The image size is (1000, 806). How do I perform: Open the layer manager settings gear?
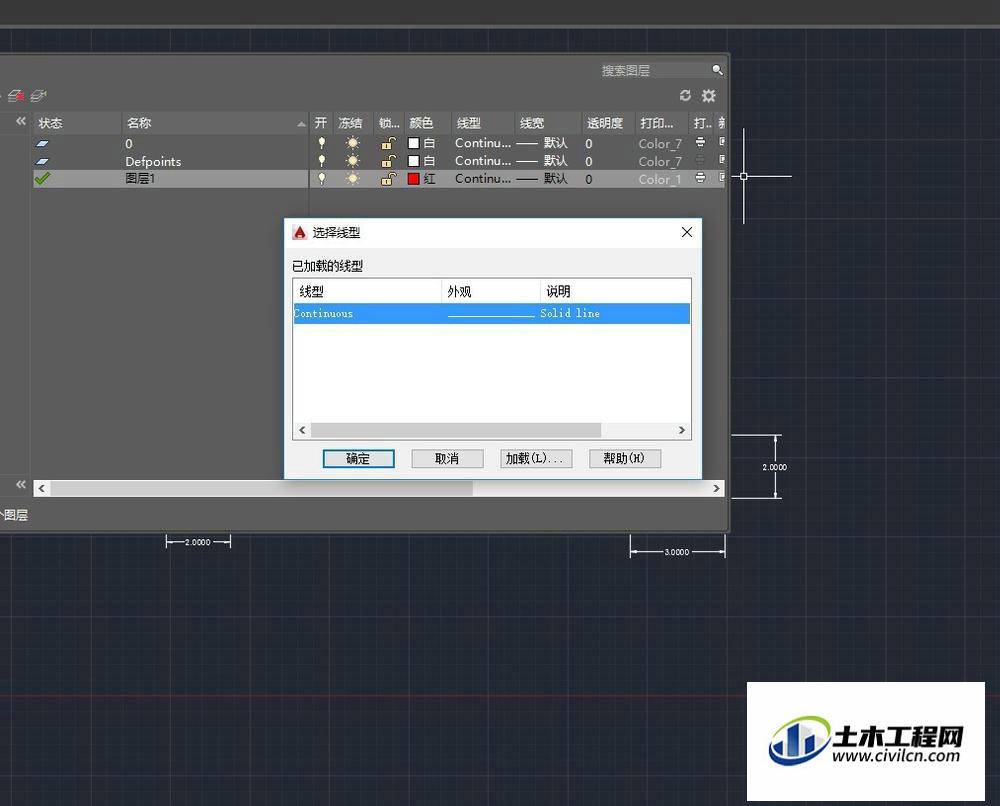pyautogui.click(x=708, y=95)
